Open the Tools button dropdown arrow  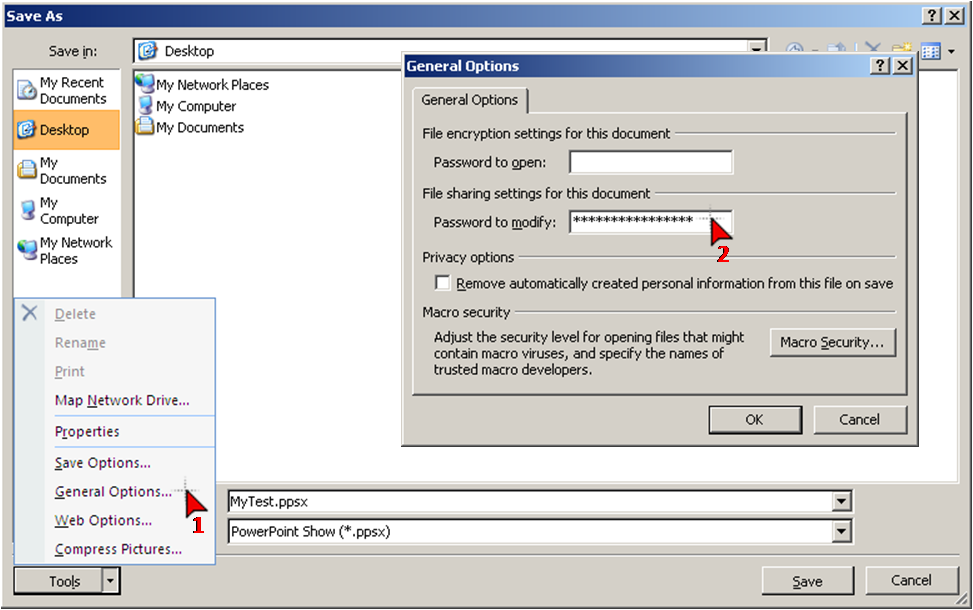coord(110,581)
